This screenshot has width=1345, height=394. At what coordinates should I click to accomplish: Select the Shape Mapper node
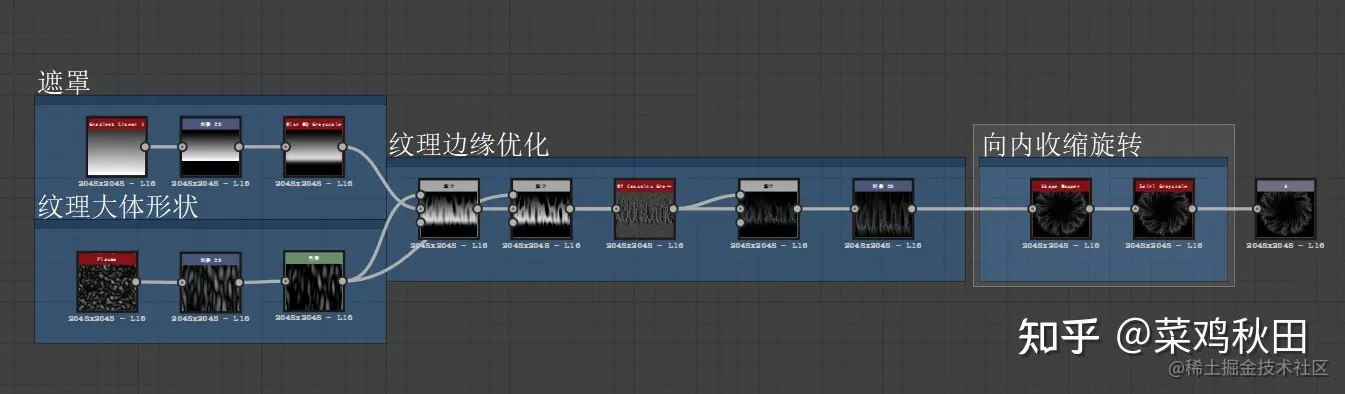pos(1060,209)
